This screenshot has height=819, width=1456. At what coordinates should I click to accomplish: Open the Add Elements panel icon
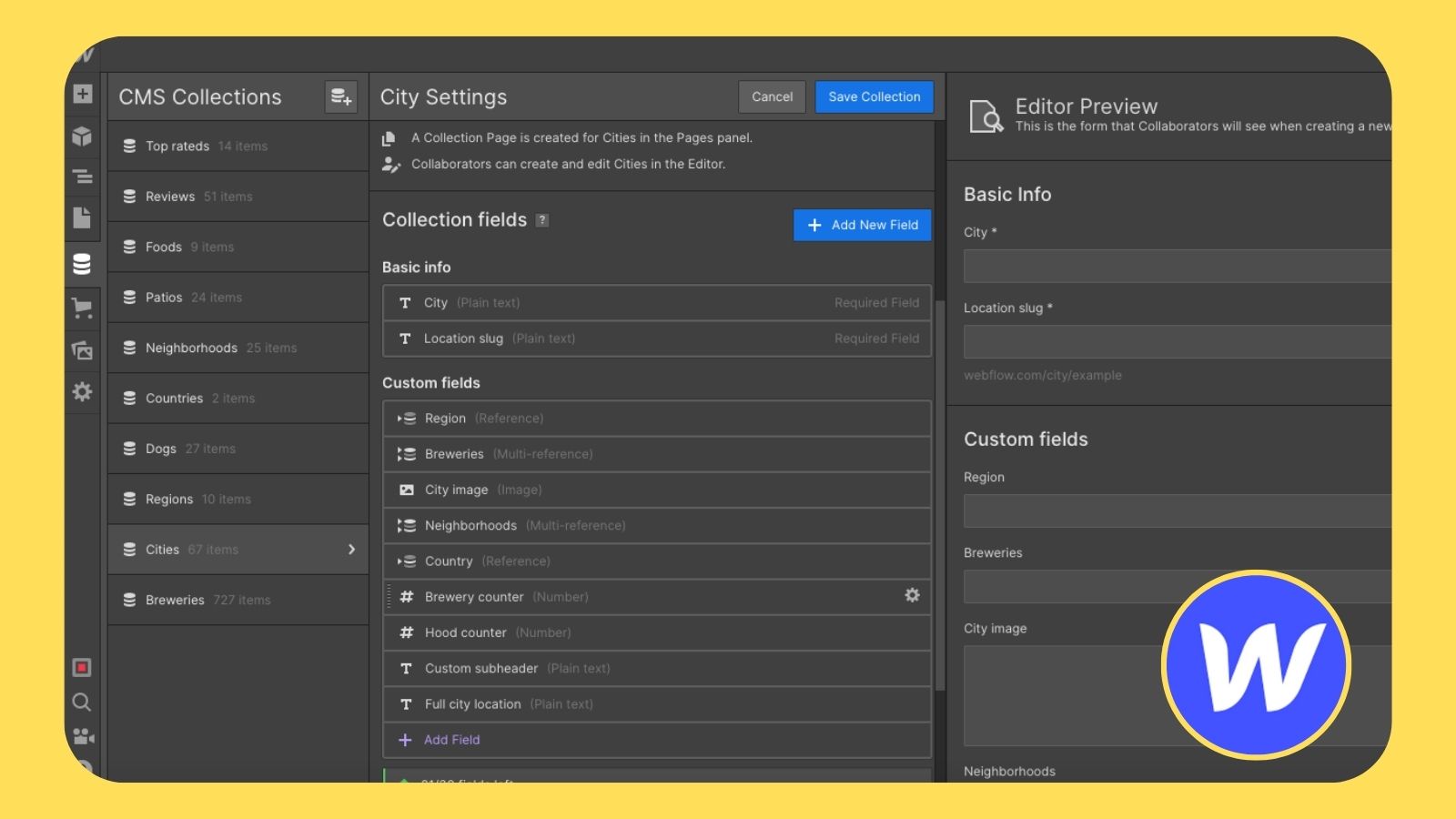pos(82,94)
